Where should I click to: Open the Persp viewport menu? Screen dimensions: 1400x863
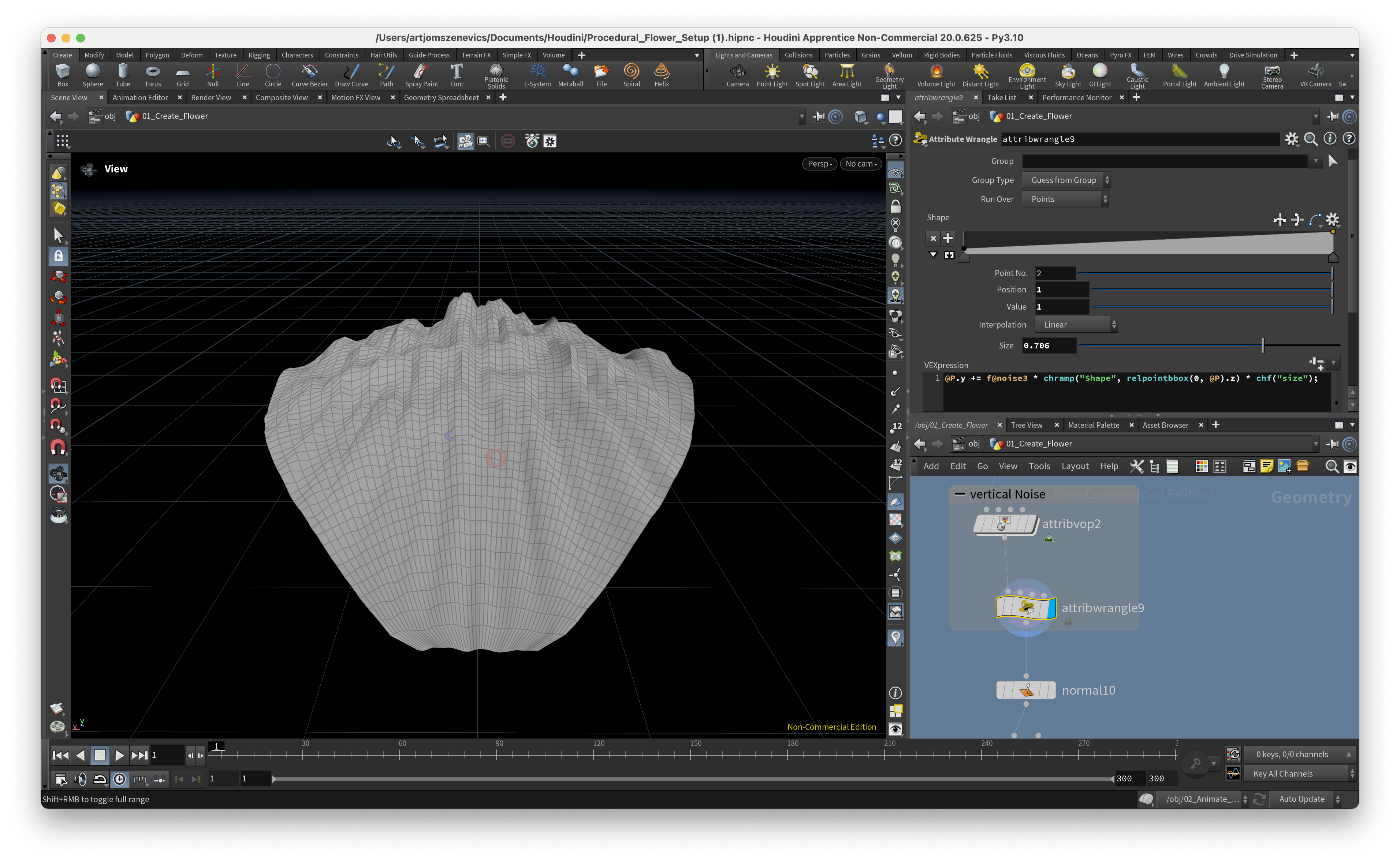pos(819,164)
